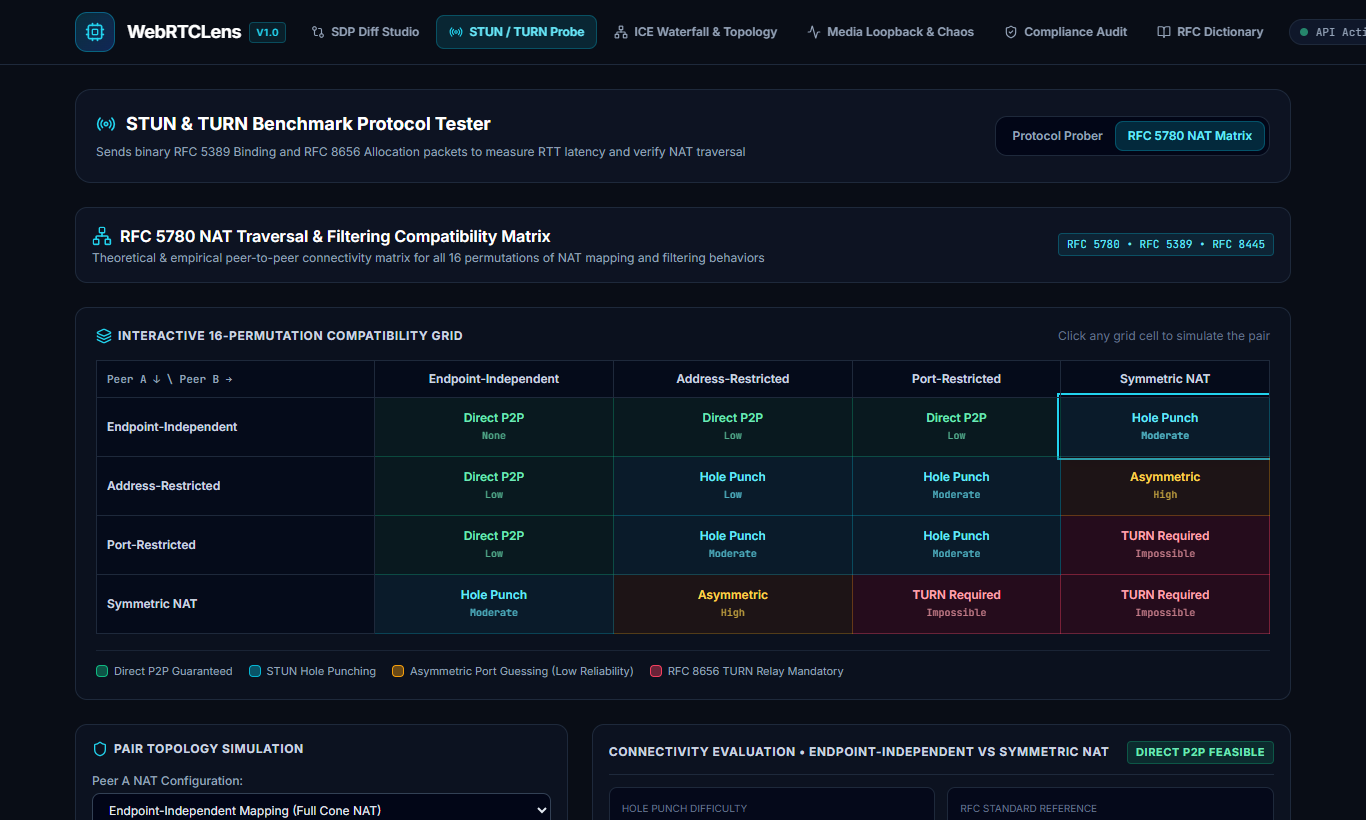Click the Symmetric NAT column header
Viewport: 1366px width, 820px height.
pos(1165,379)
